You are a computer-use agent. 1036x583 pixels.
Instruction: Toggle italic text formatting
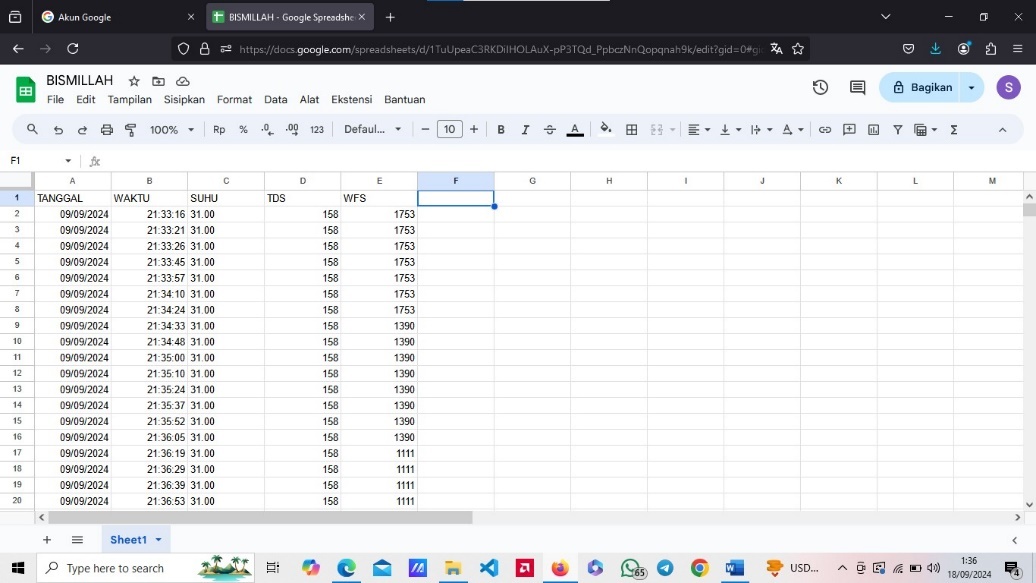click(525, 130)
